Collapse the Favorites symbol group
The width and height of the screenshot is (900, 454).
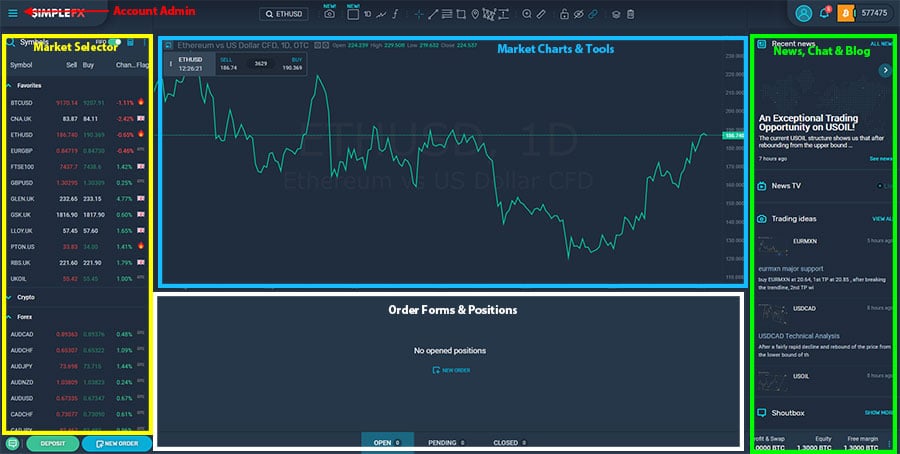pyautogui.click(x=11, y=85)
